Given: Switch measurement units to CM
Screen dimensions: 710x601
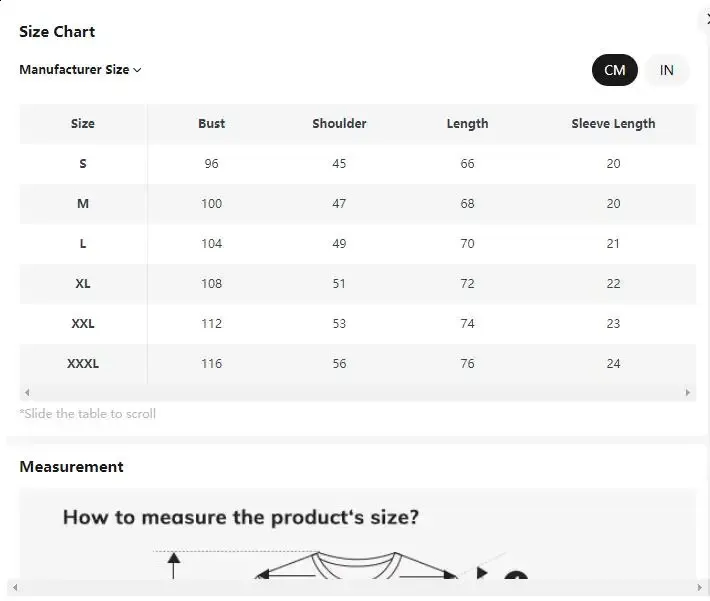Looking at the screenshot, I should tap(614, 70).
